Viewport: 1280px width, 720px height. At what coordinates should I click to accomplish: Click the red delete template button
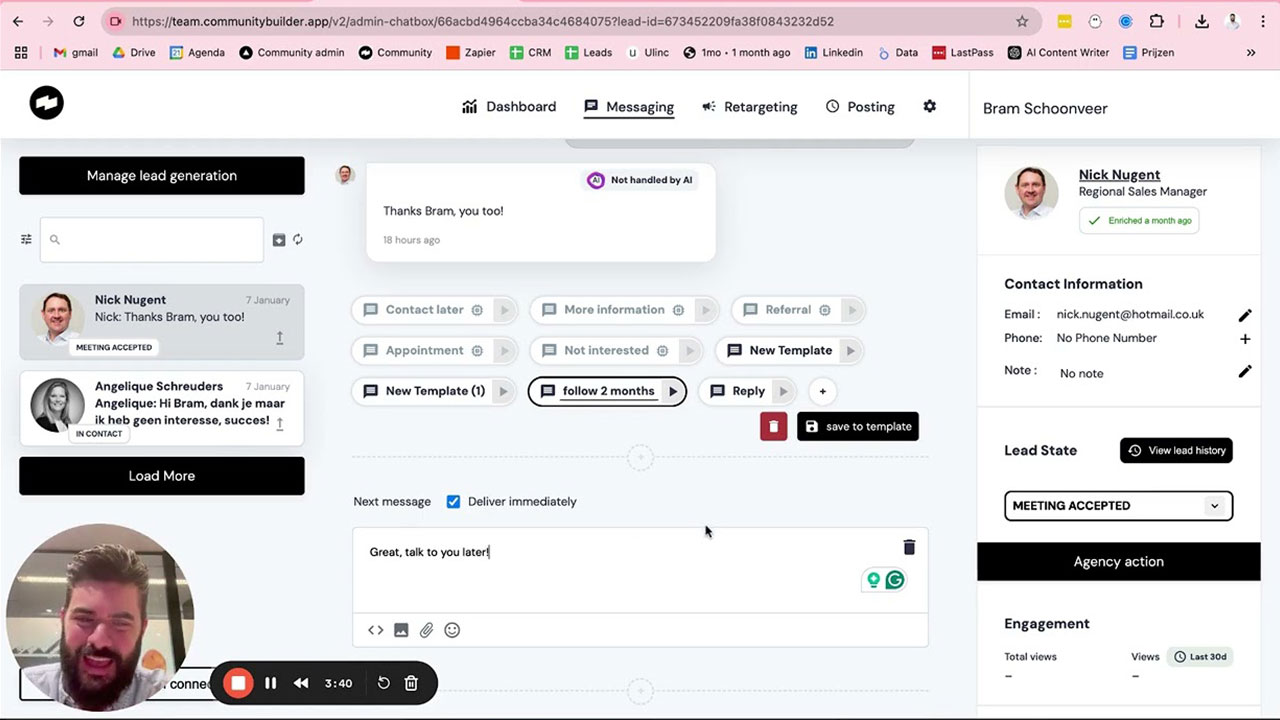click(x=773, y=426)
